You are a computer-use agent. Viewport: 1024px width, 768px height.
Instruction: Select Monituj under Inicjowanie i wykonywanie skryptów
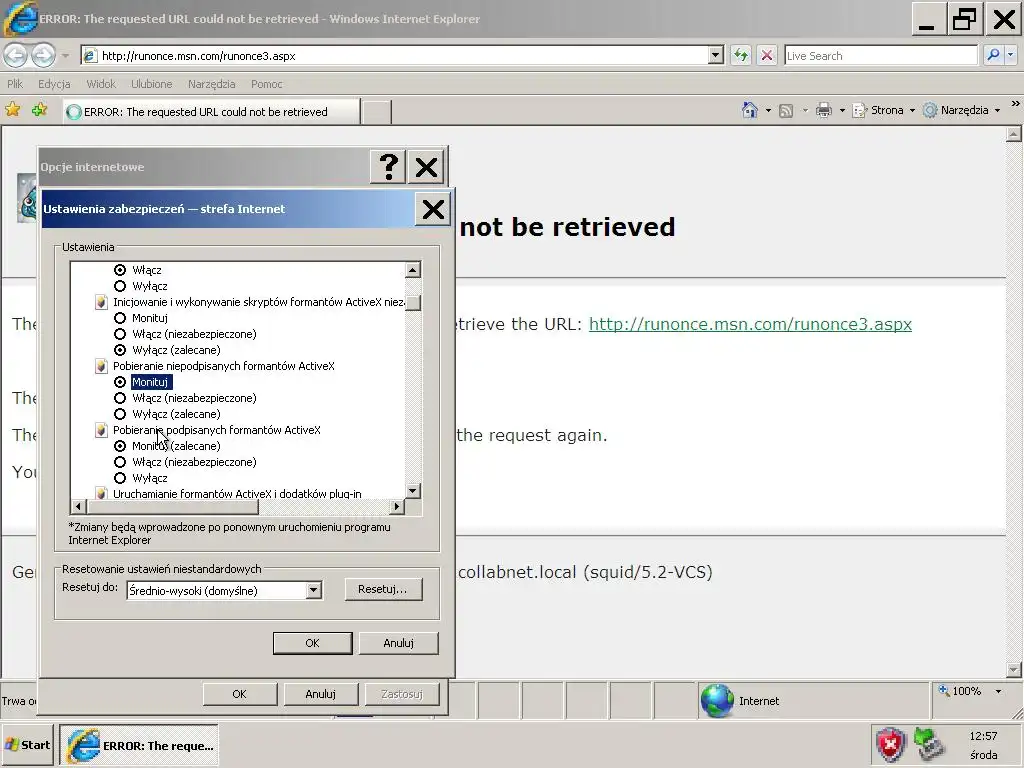click(120, 318)
